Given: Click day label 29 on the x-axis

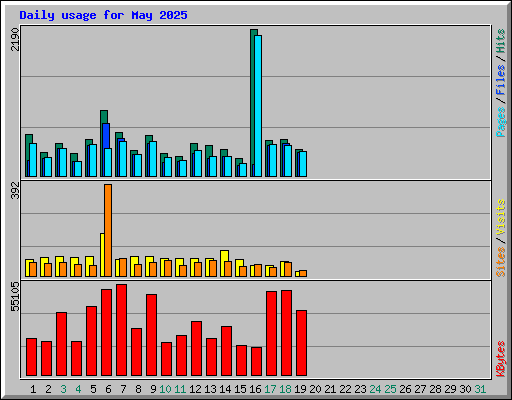Looking at the screenshot, I should click(450, 389).
